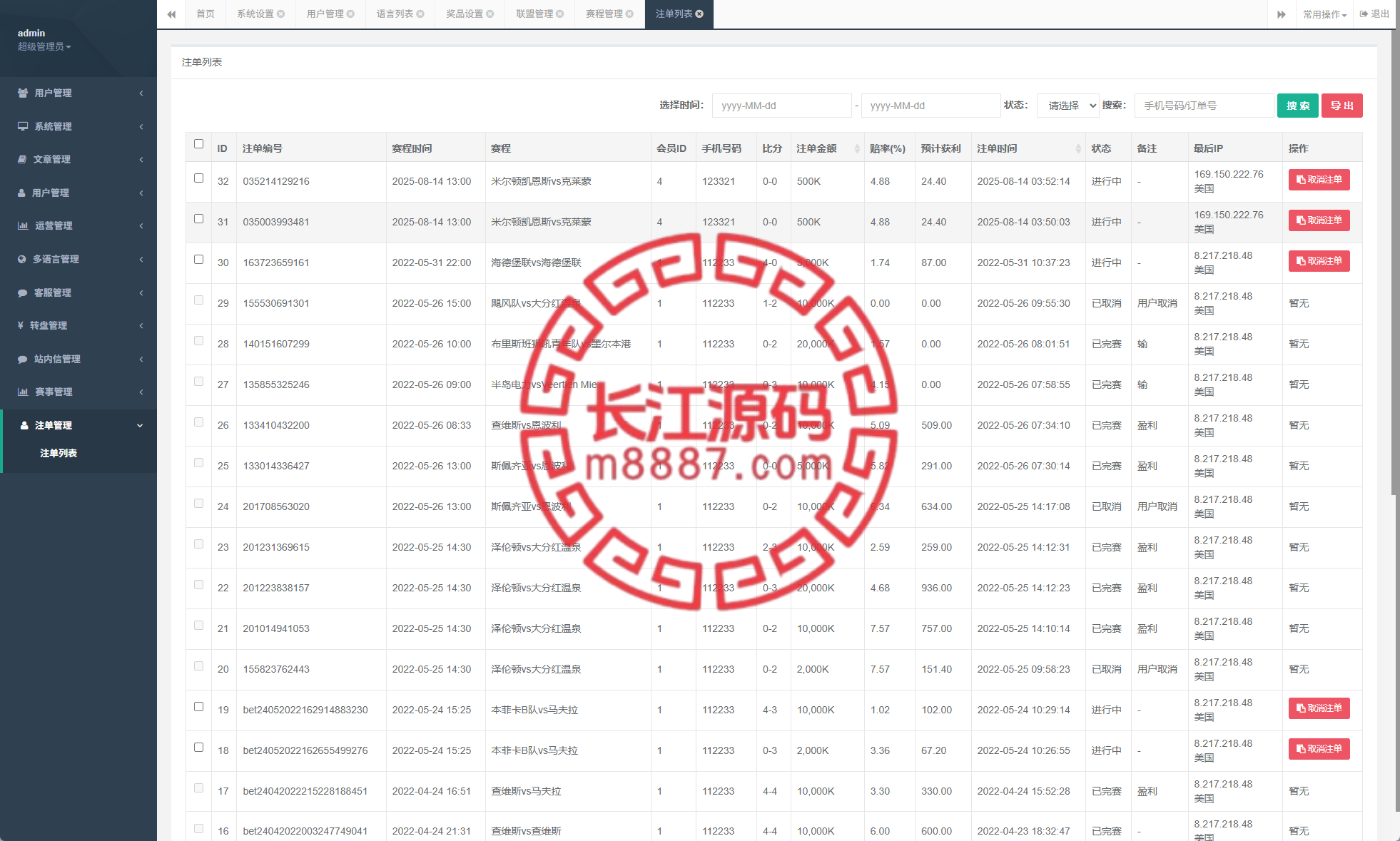Image resolution: width=1400 pixels, height=841 pixels.
Task: Check the checkbox for order ID 19
Action: click(x=199, y=707)
